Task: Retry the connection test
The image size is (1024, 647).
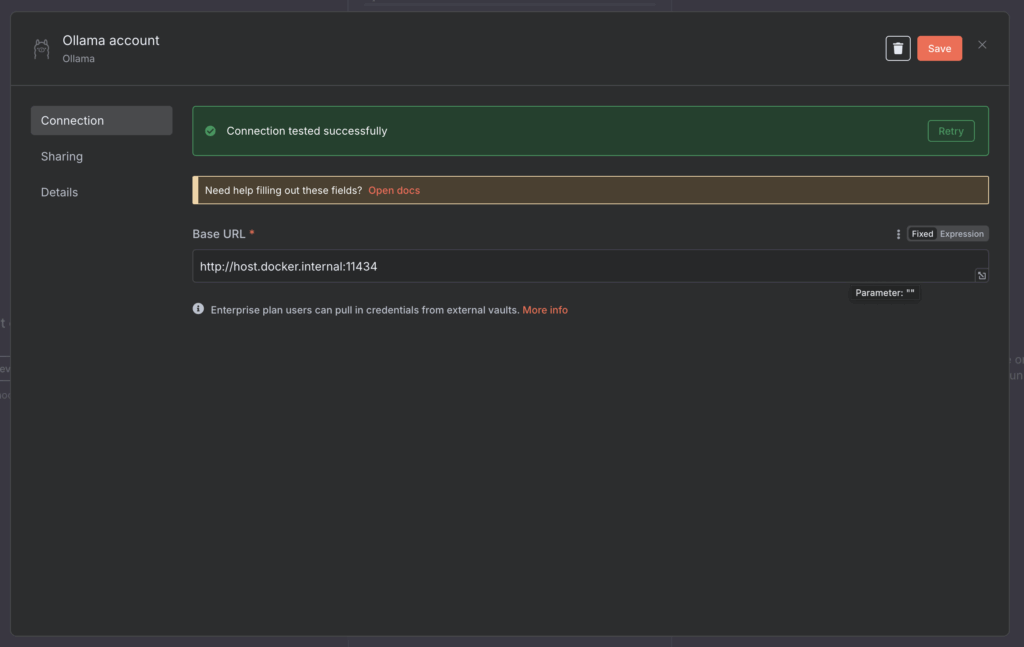Action: [950, 131]
